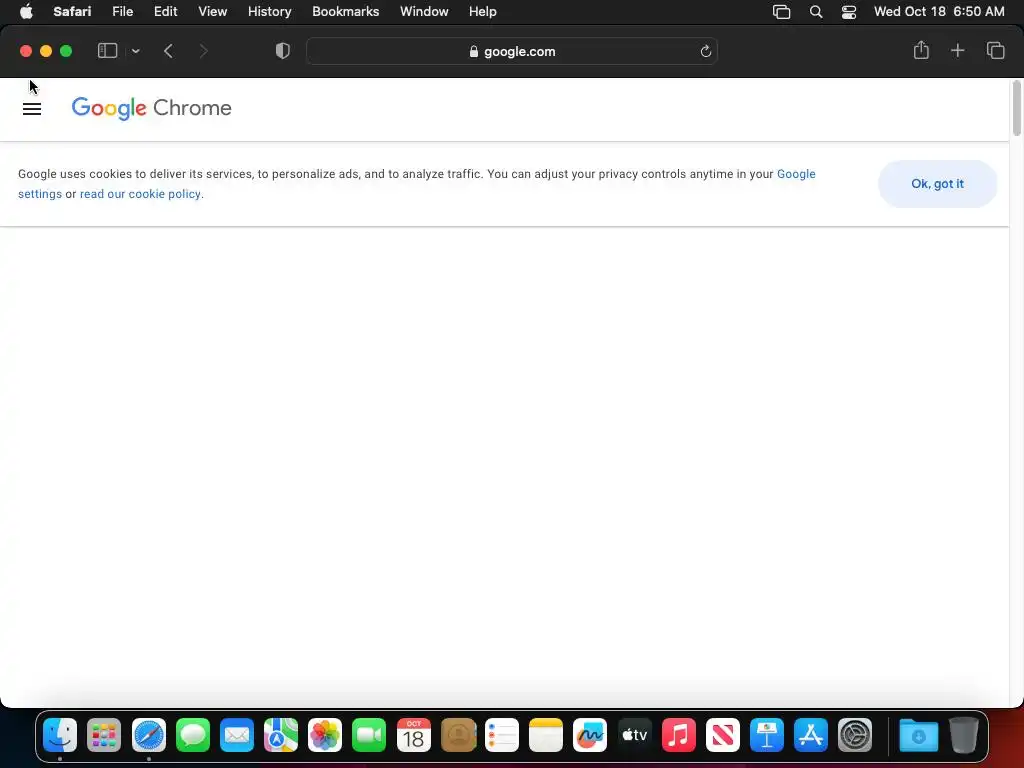Click the Google Chrome logo
Viewport: 1024px width, 768px height.
(x=152, y=108)
